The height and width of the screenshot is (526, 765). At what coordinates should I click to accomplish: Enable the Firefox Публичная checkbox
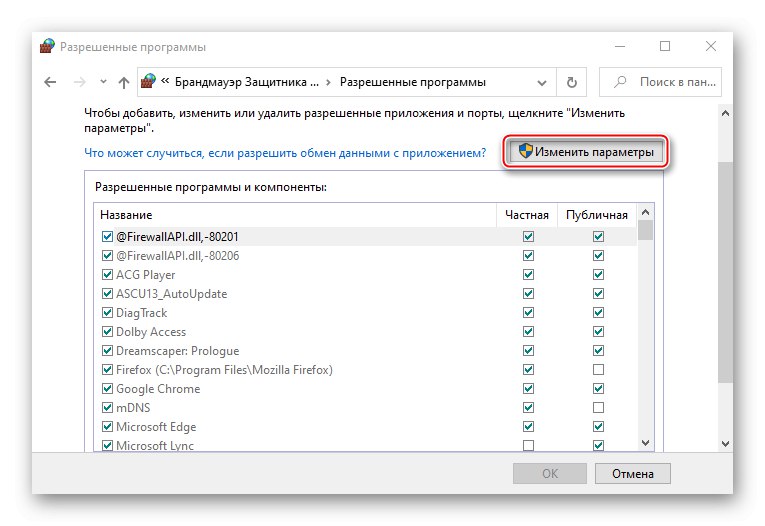[599, 370]
